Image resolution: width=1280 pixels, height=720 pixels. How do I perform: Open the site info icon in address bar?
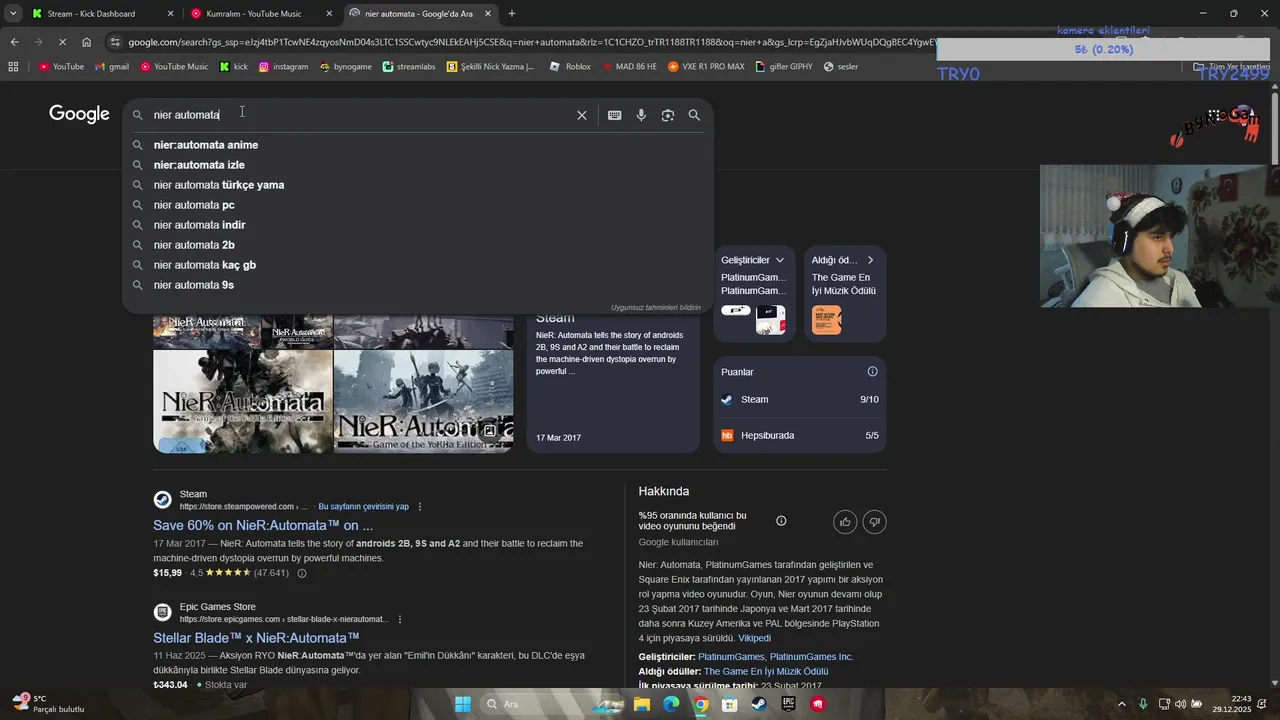[x=116, y=42]
